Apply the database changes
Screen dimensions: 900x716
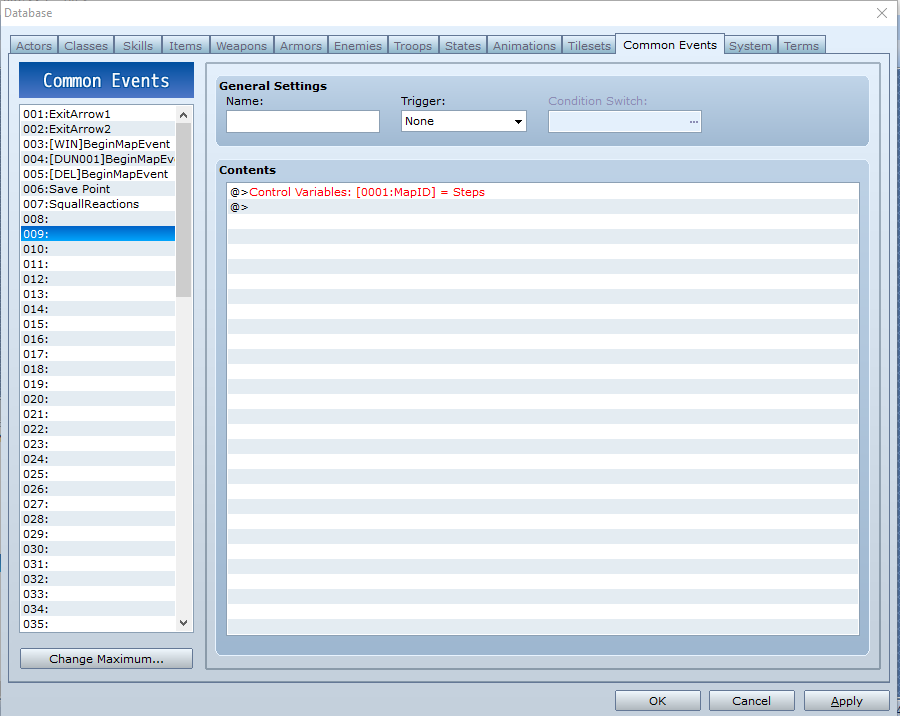tap(846, 701)
